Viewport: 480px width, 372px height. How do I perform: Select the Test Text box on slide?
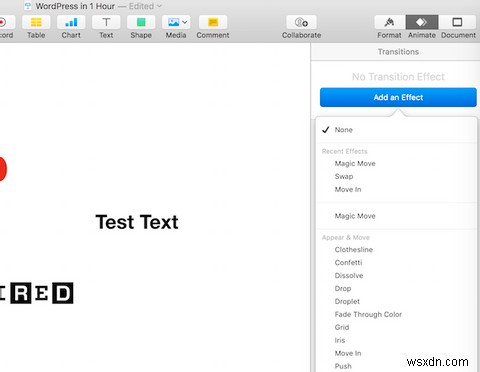(x=137, y=222)
